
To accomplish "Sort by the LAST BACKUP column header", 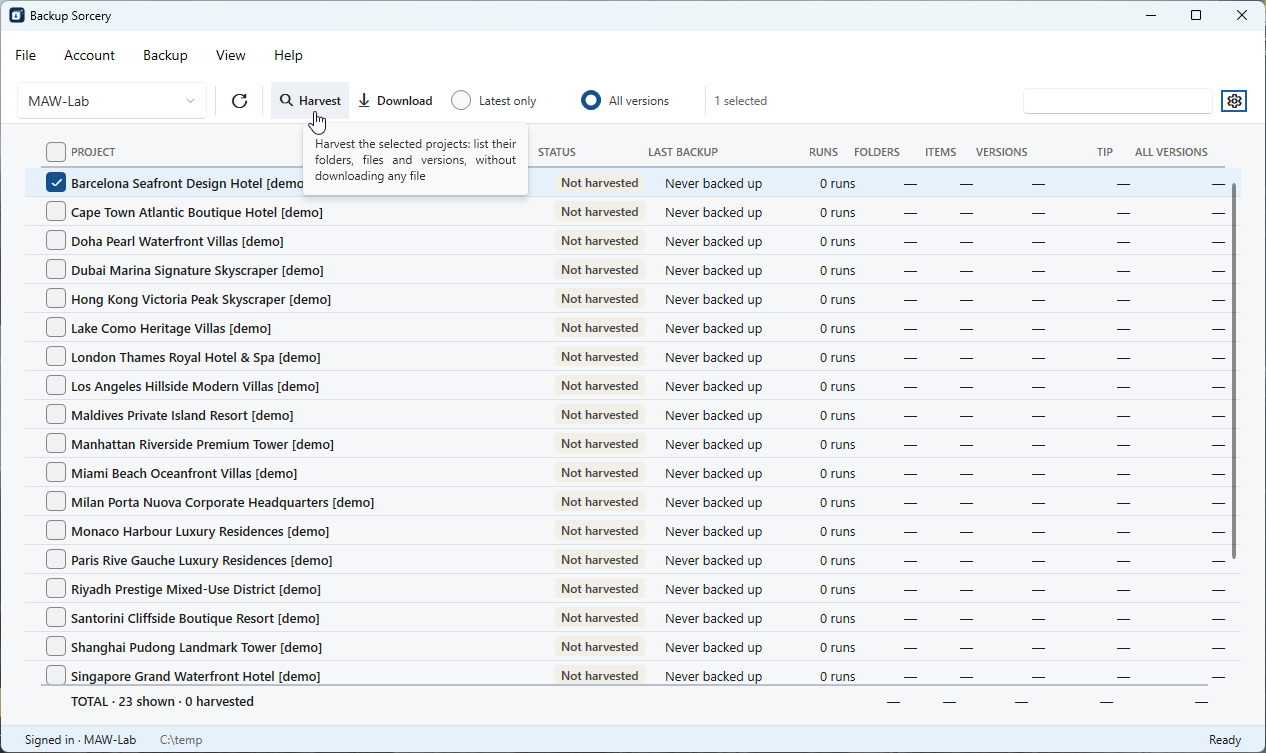I will pos(683,152).
